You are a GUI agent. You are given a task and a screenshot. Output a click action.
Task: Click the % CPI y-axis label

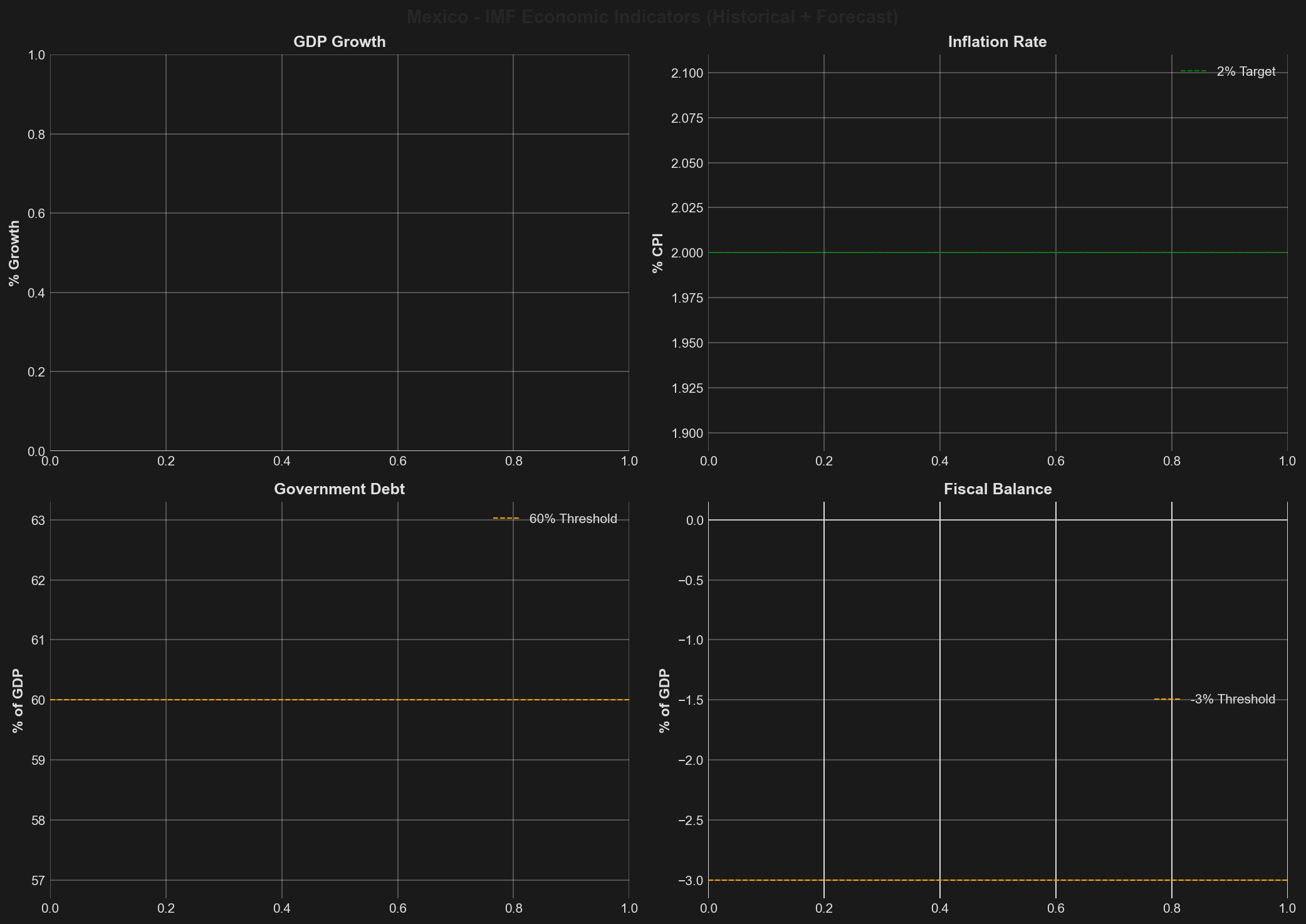[x=657, y=253]
